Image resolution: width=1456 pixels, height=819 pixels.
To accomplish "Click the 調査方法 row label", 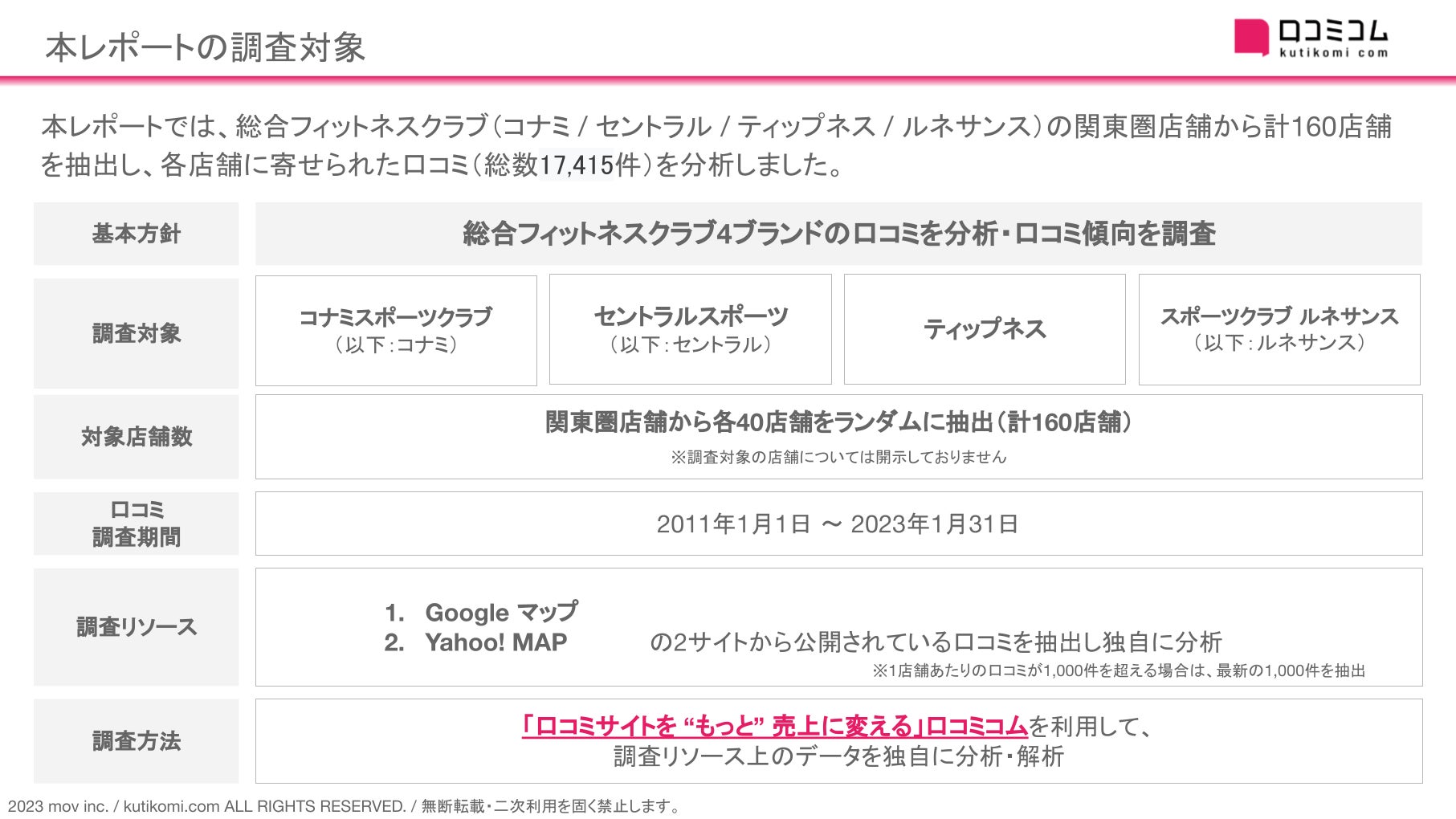I will (x=137, y=741).
